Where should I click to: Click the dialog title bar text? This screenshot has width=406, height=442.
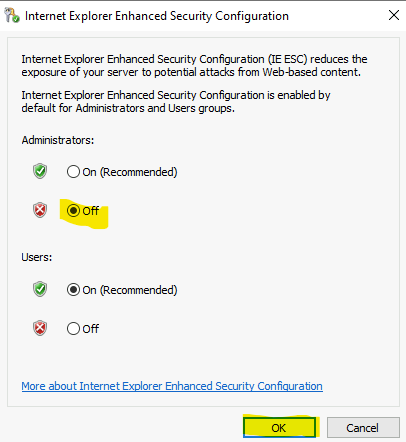pos(157,16)
